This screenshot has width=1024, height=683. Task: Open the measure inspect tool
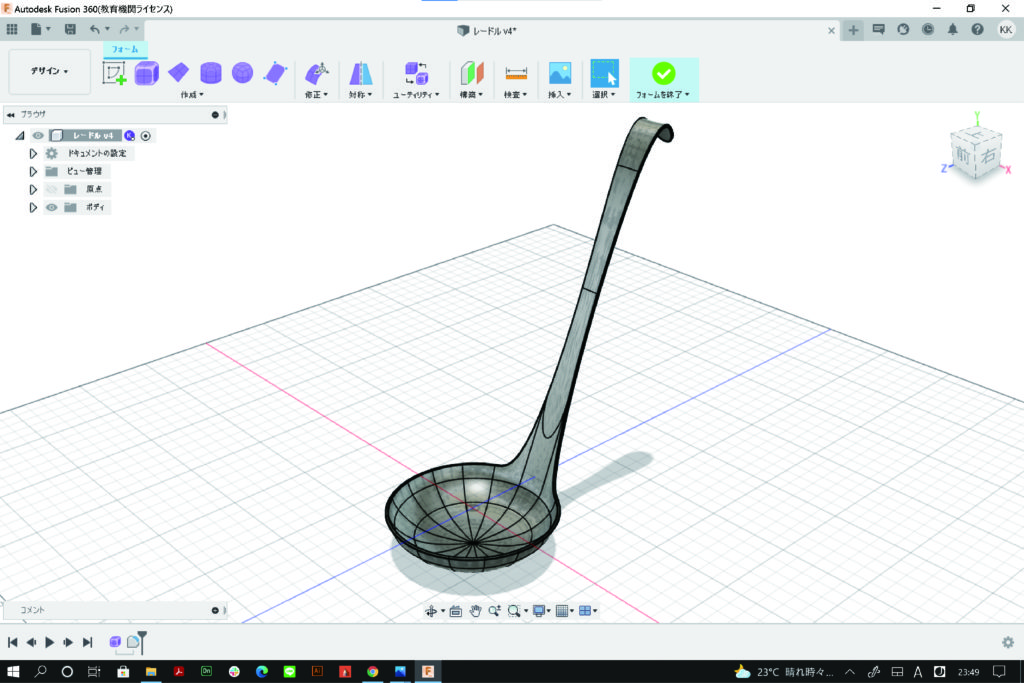[x=516, y=73]
